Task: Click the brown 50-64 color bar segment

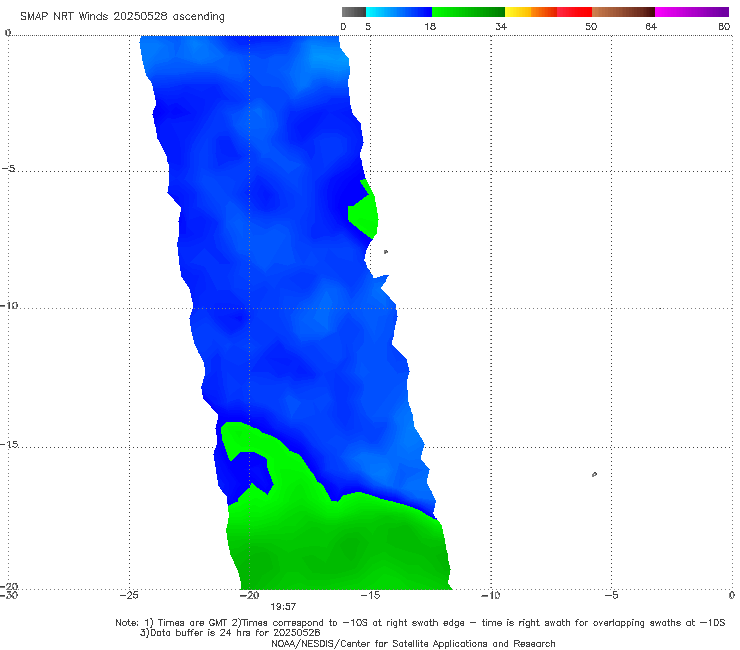Action: point(623,12)
